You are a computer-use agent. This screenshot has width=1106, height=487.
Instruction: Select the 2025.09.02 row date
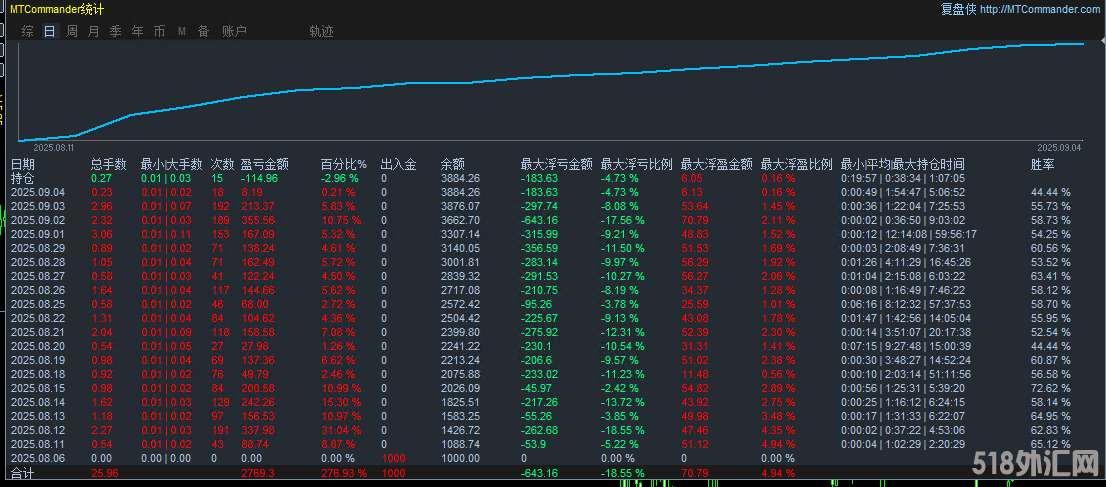pos(37,220)
